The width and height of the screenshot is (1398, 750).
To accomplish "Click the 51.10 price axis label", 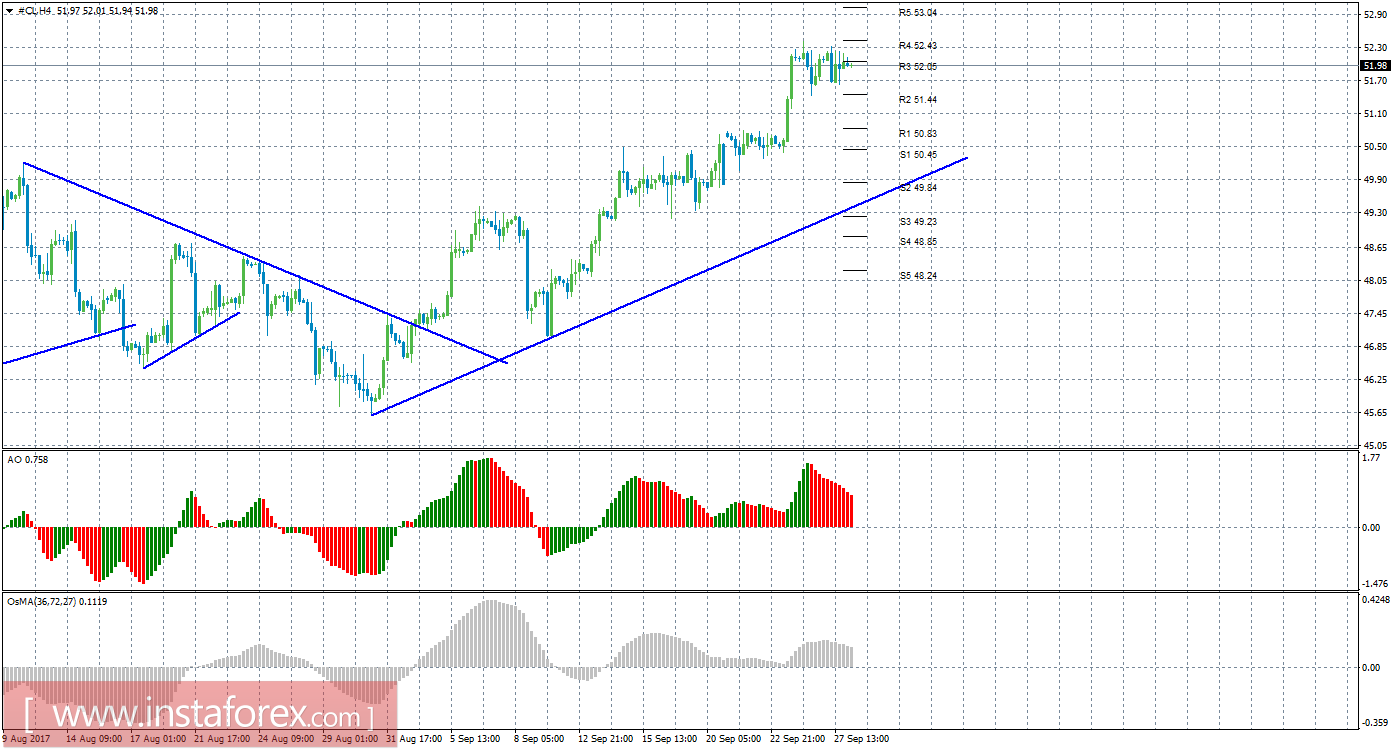I will click(x=1374, y=114).
